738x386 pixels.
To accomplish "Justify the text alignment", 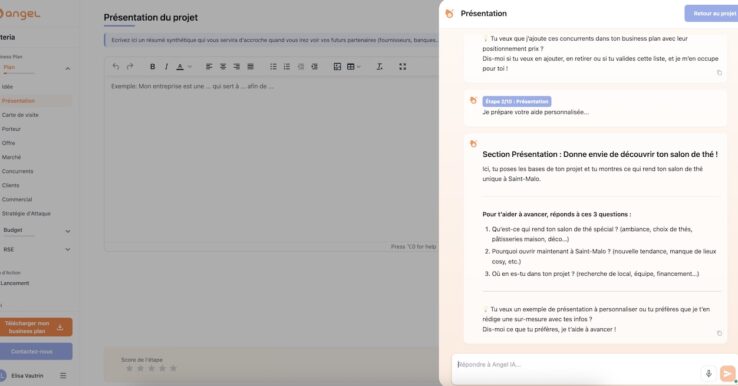I will [250, 67].
